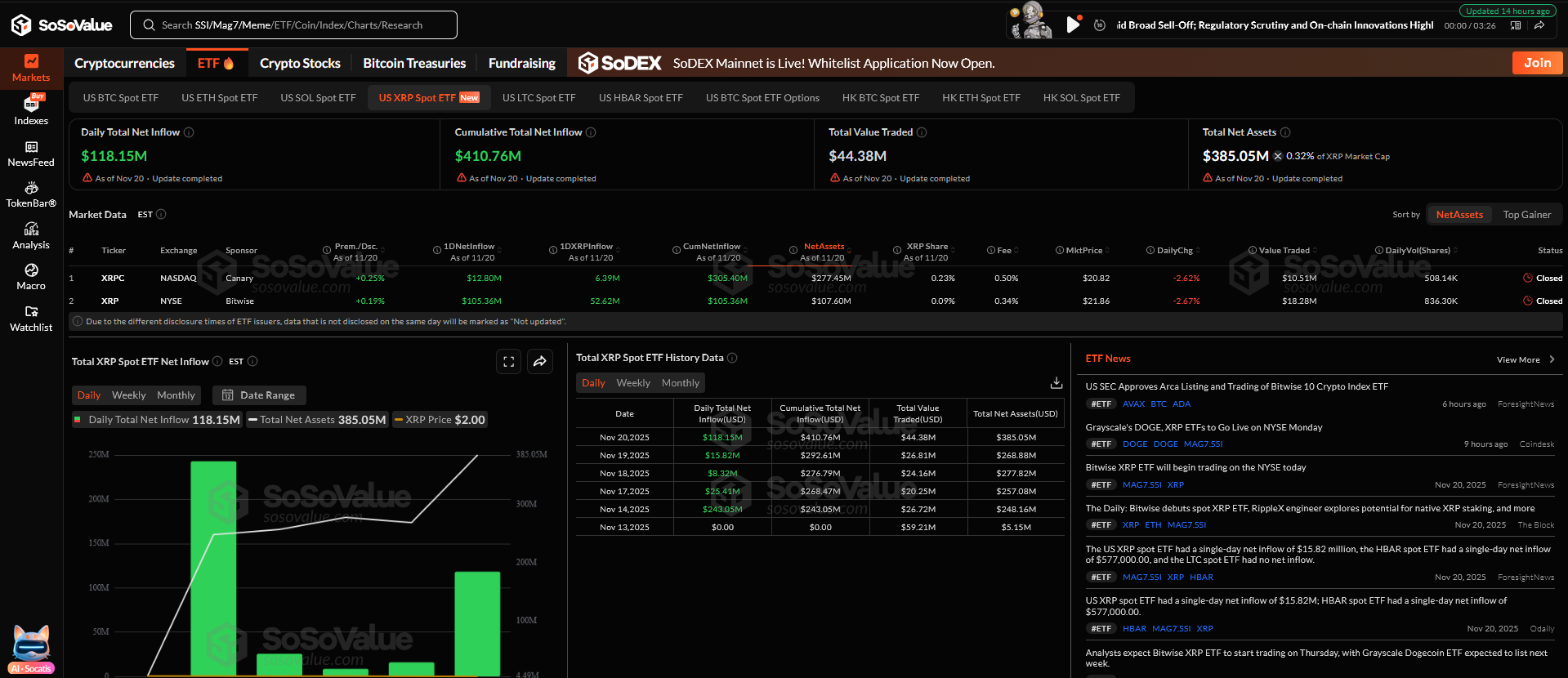Sort market data by NetAssets button
1568x678 pixels.
(1459, 215)
